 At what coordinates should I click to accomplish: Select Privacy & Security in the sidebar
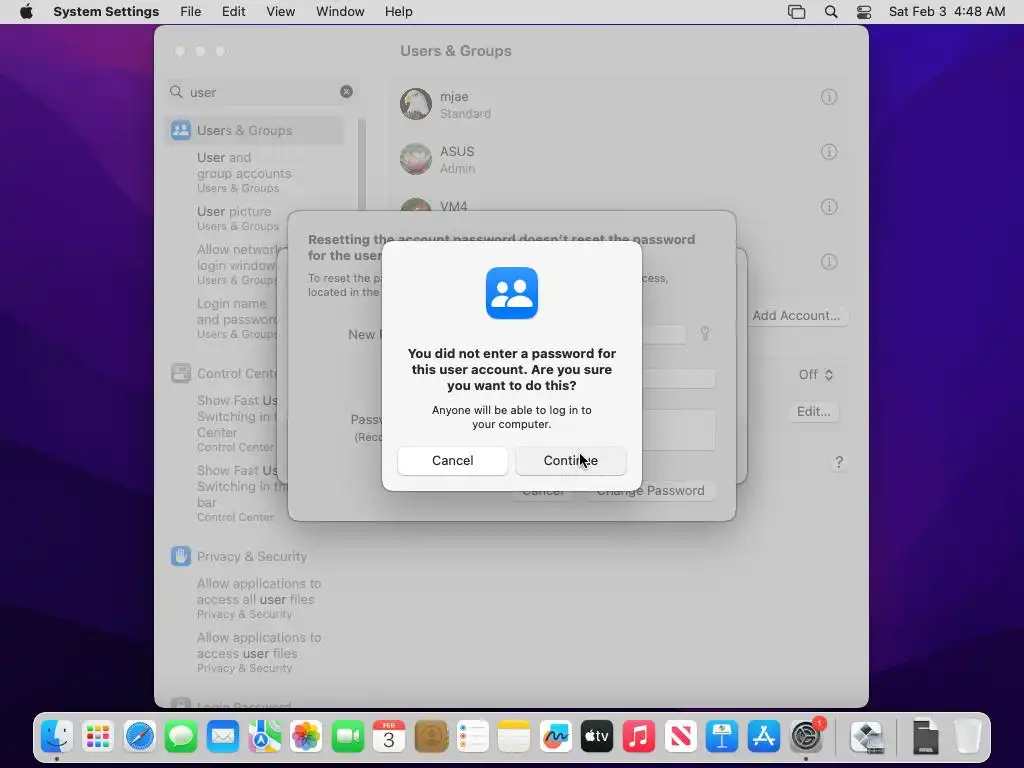251,556
